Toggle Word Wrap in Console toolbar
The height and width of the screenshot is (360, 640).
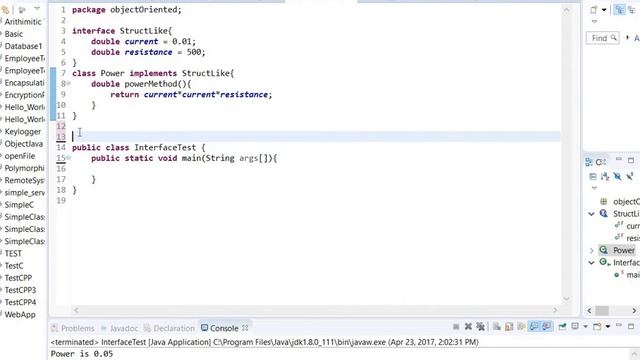(521, 327)
